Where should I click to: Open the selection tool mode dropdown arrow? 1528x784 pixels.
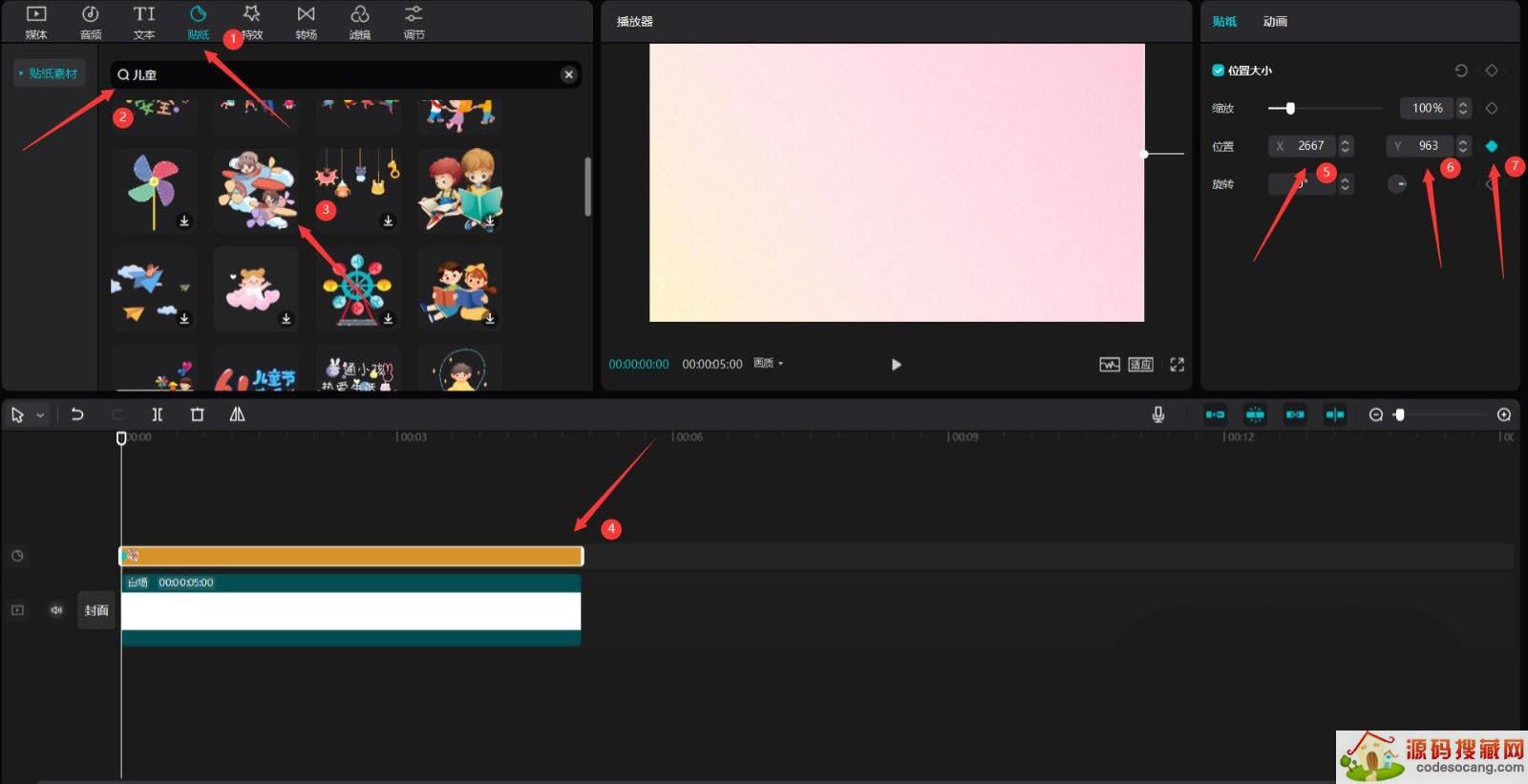(x=40, y=415)
